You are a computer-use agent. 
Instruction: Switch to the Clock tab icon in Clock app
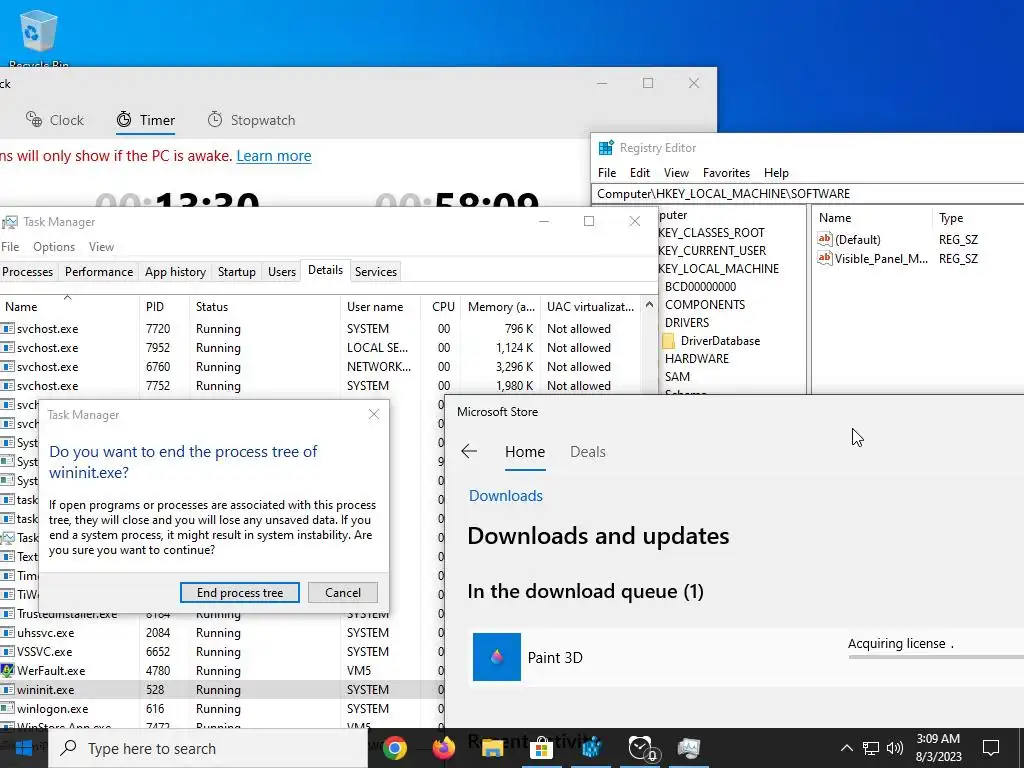(x=34, y=119)
